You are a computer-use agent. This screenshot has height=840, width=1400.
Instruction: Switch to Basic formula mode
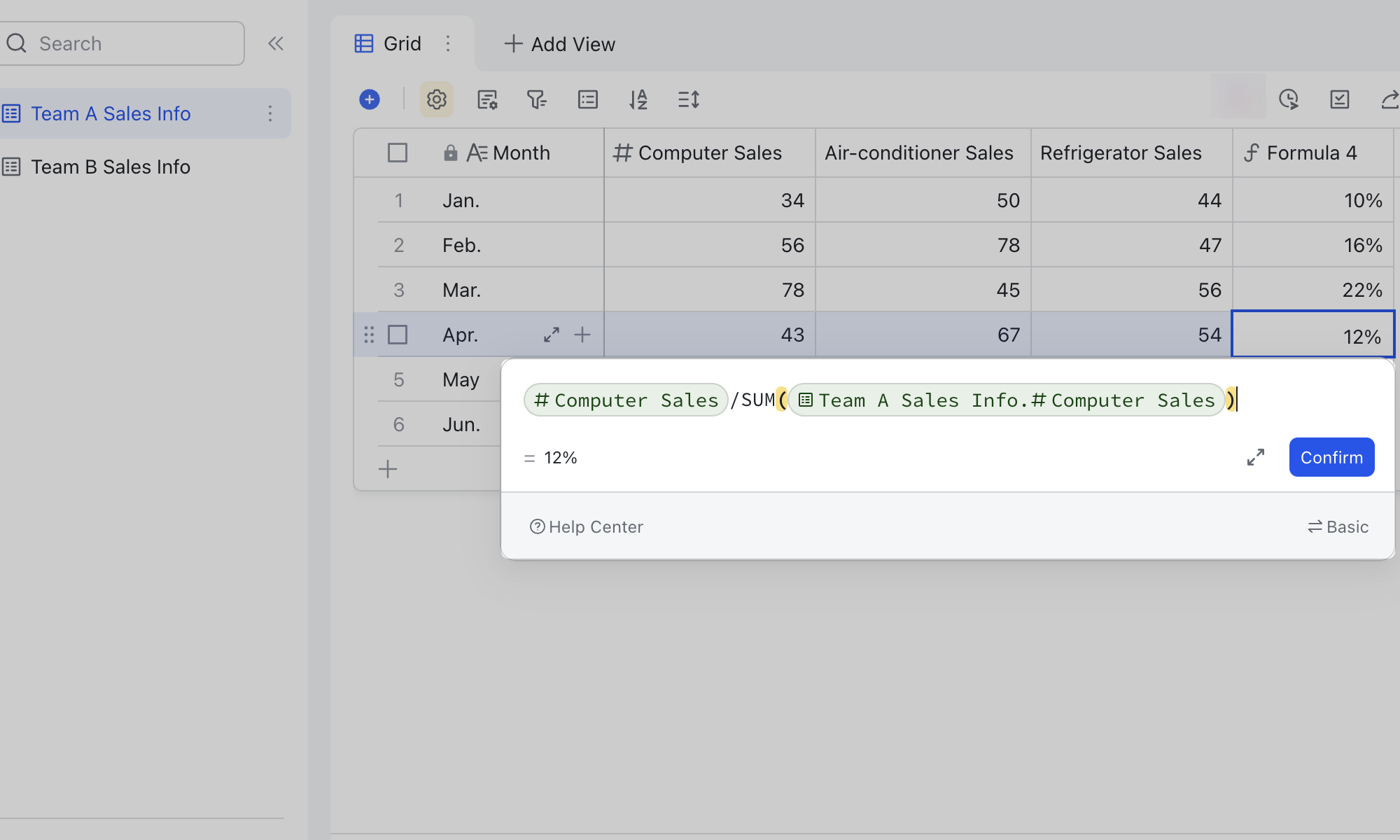click(x=1338, y=526)
